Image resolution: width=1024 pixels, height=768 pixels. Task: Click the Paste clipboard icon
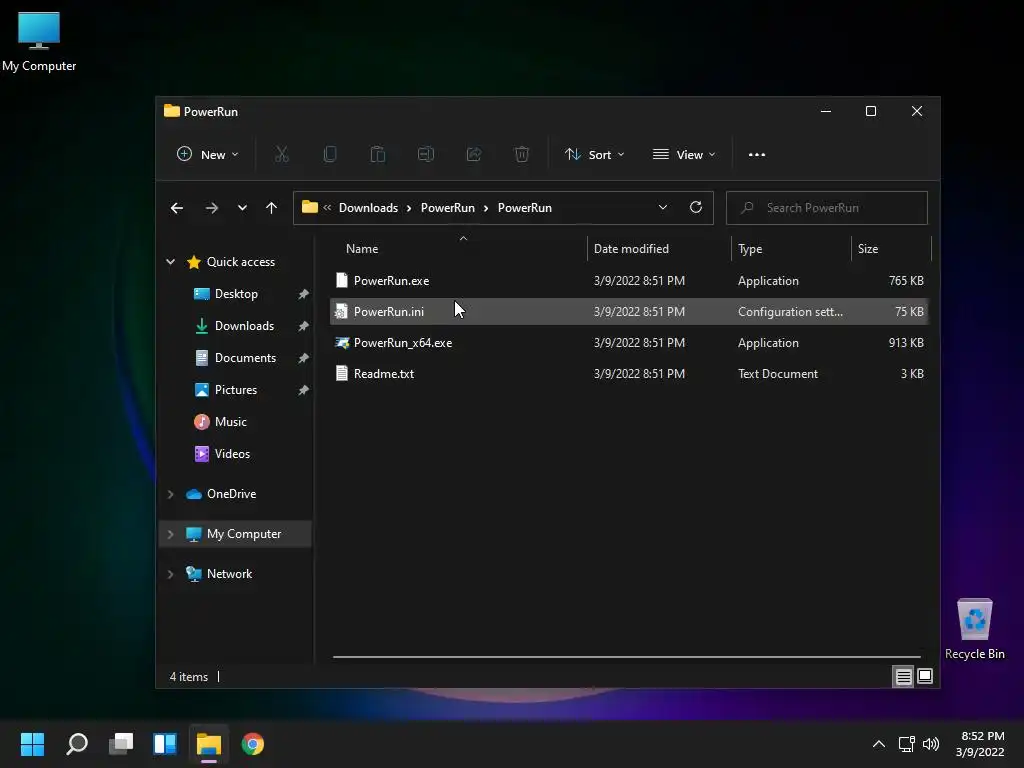tap(377, 154)
